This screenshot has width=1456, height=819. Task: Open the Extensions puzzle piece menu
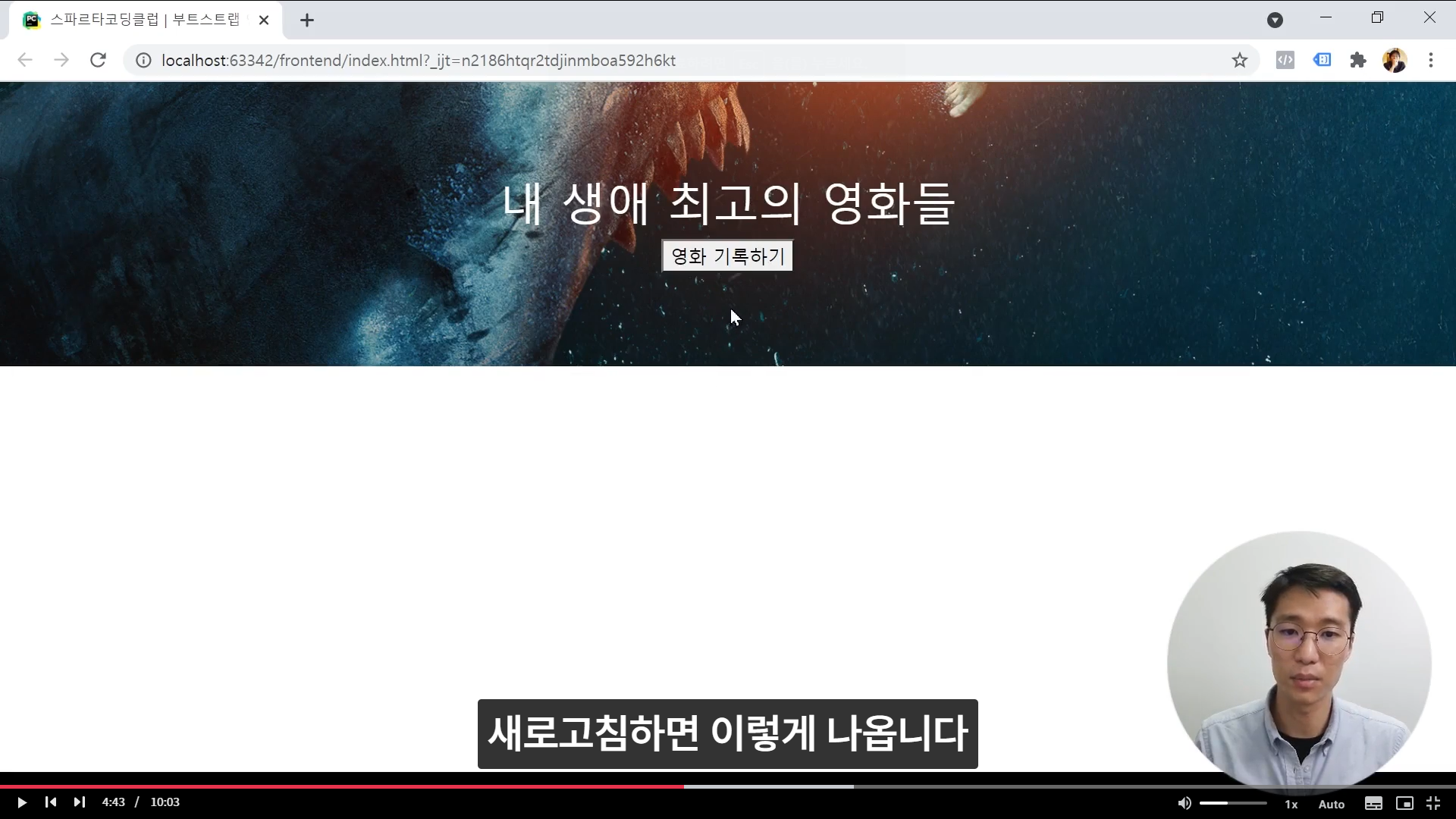(1358, 60)
